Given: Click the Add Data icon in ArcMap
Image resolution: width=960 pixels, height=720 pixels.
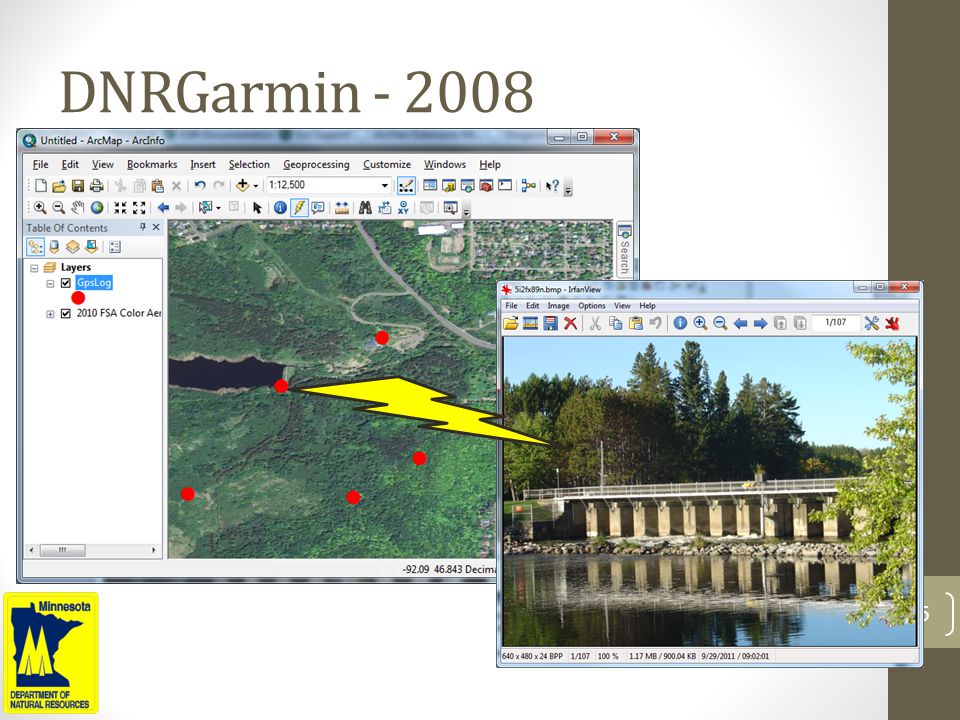Looking at the screenshot, I should click(242, 185).
